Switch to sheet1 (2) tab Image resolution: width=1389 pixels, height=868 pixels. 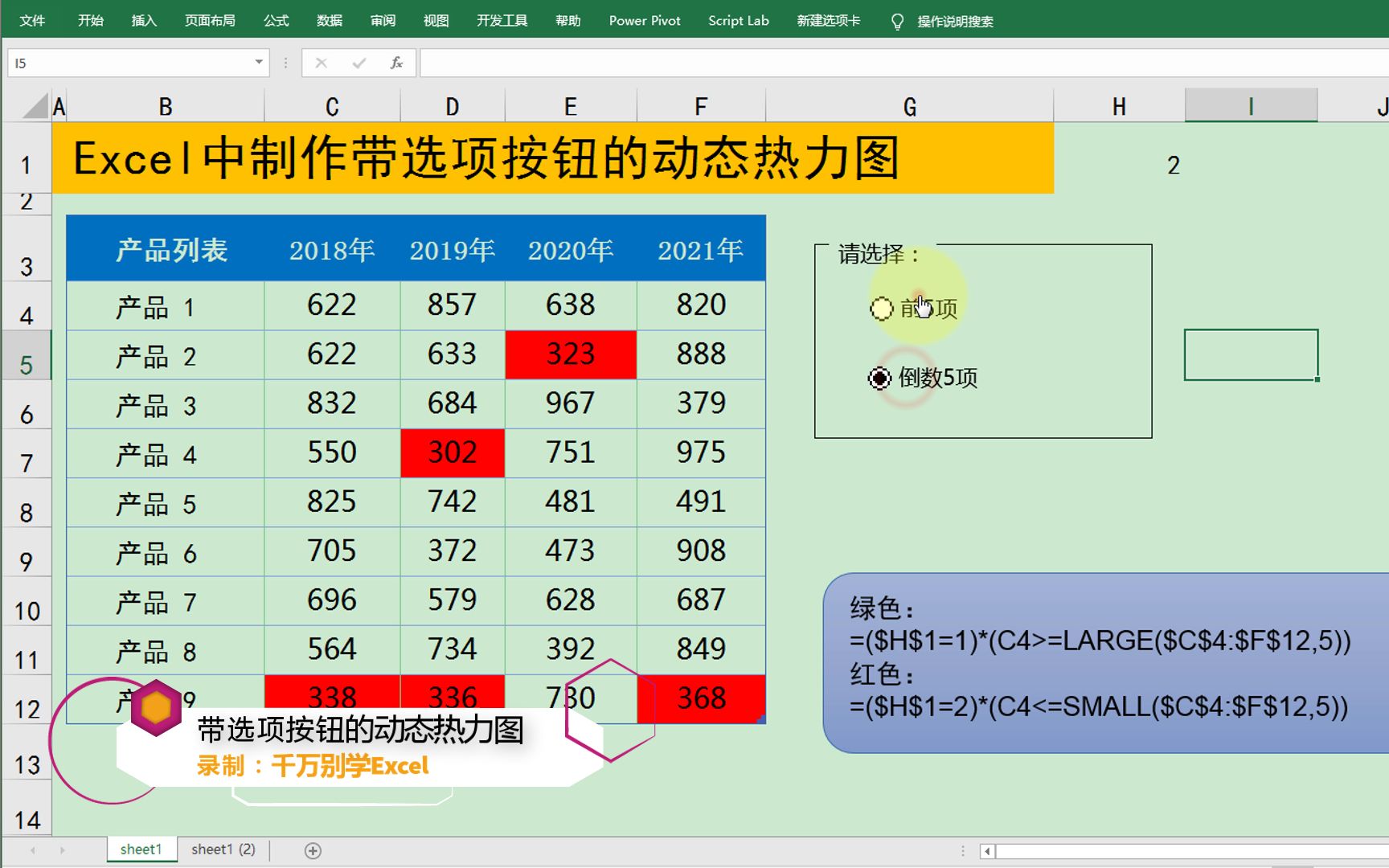coord(223,850)
